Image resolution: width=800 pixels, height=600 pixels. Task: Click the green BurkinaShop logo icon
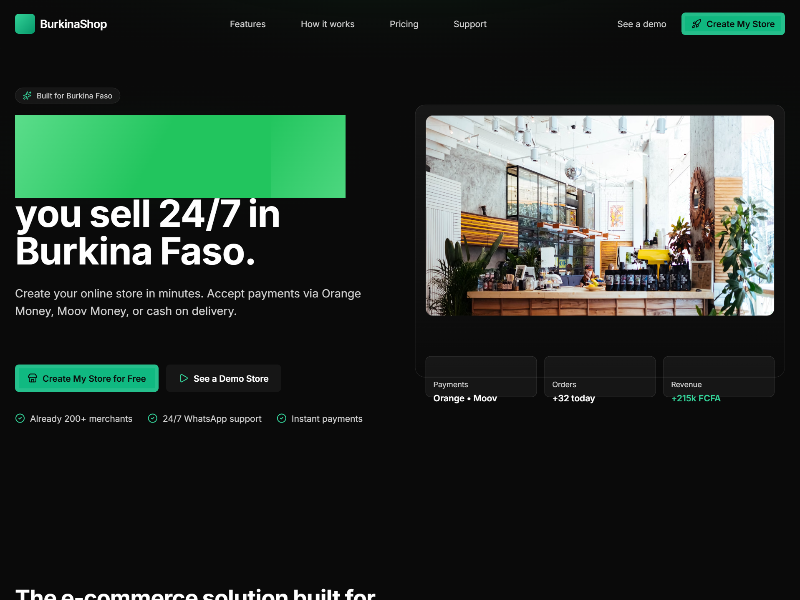tap(24, 23)
